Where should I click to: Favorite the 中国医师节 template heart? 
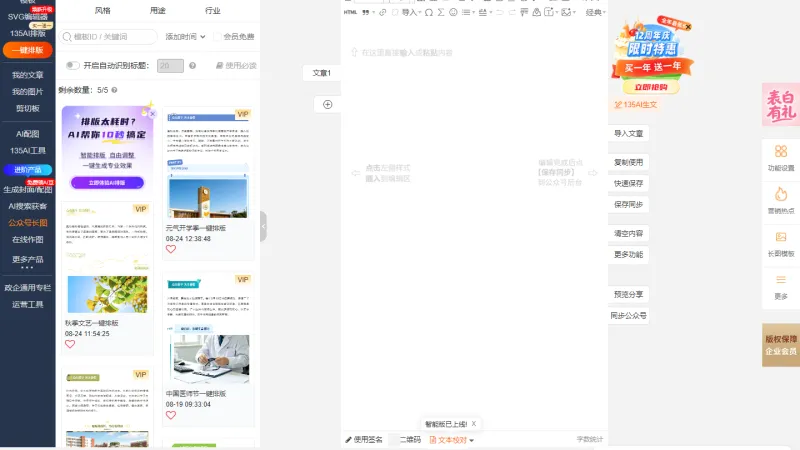coord(171,415)
